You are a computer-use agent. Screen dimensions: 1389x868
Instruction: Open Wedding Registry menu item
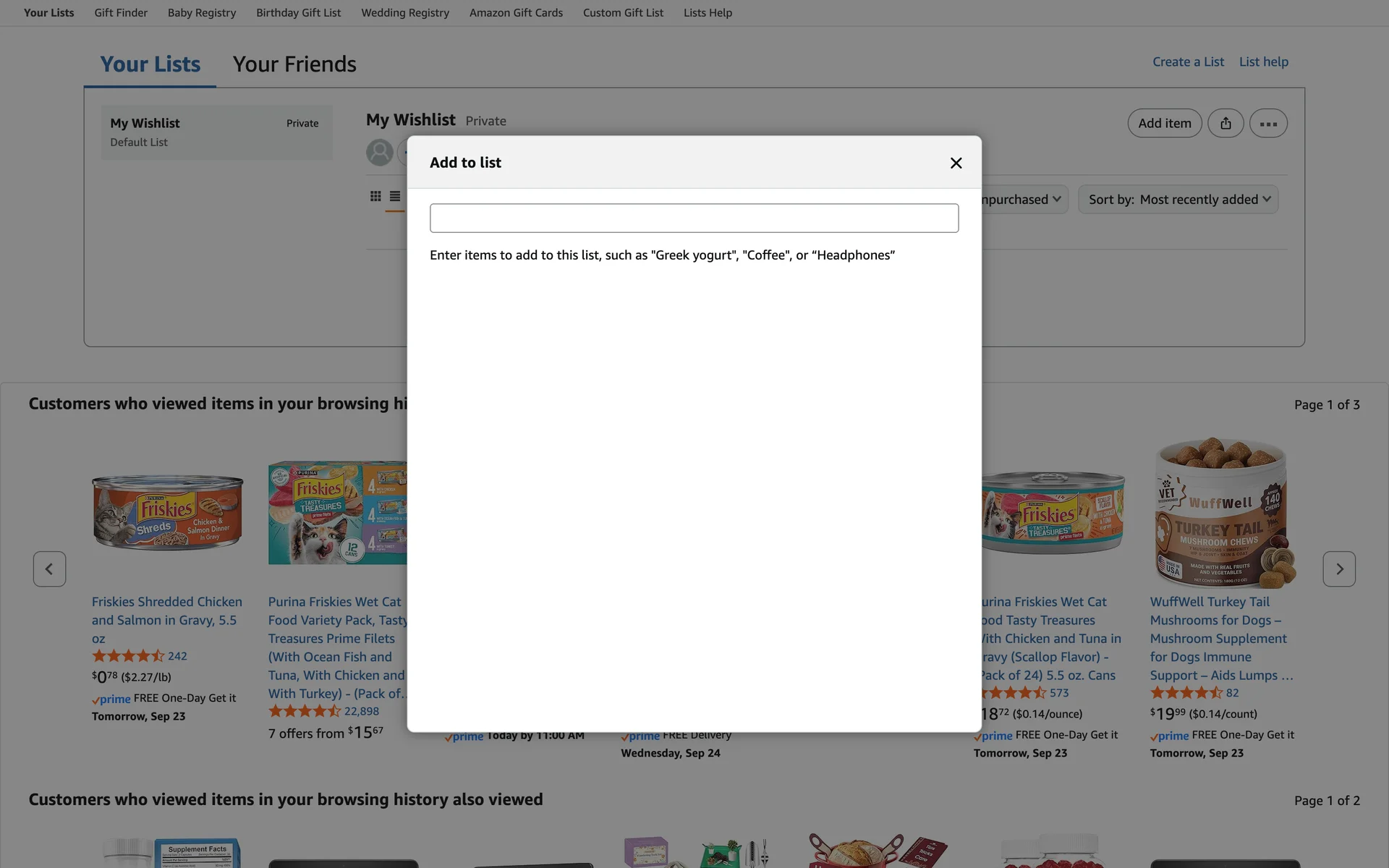(405, 13)
